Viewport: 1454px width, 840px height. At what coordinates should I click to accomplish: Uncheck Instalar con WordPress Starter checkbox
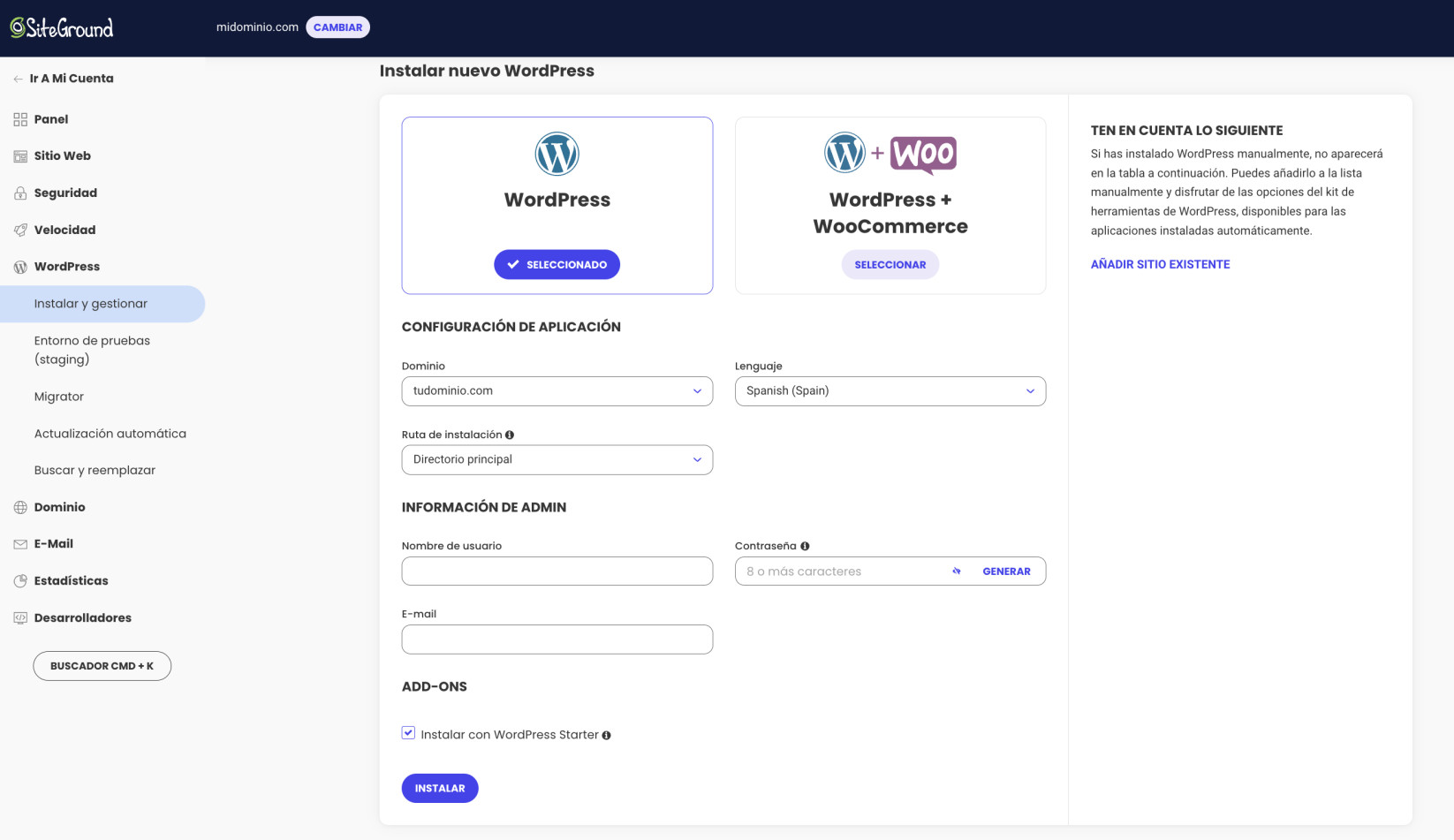pos(408,733)
